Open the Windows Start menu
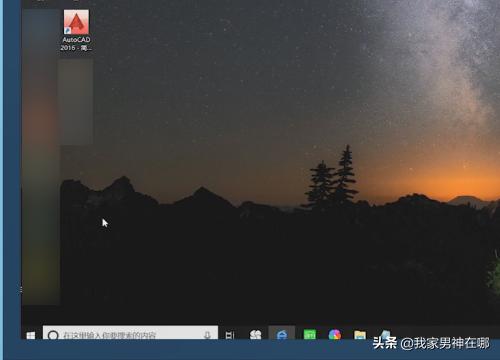 coord(31,335)
